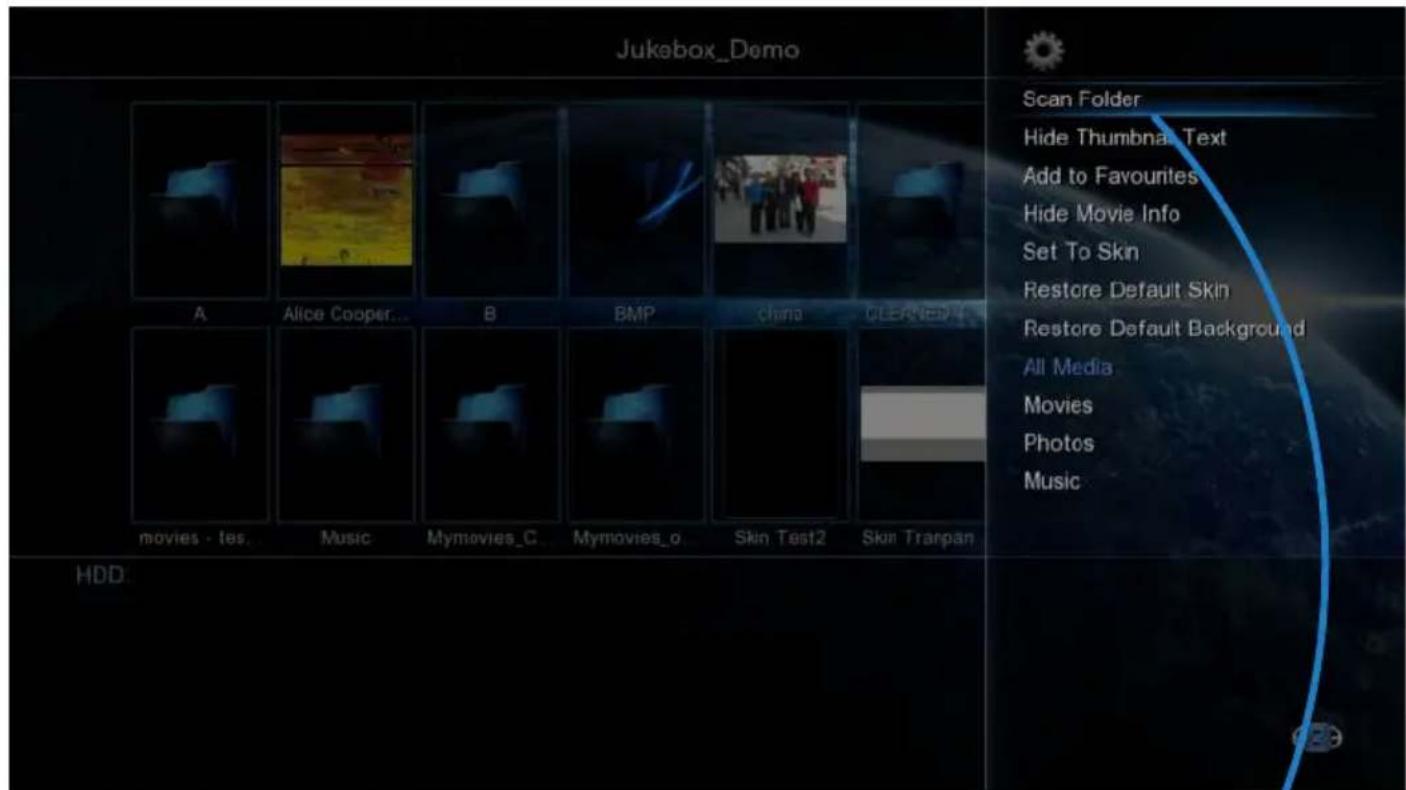Select Hide Thumbnail Text option
The height and width of the screenshot is (790, 1406).
click(1124, 138)
